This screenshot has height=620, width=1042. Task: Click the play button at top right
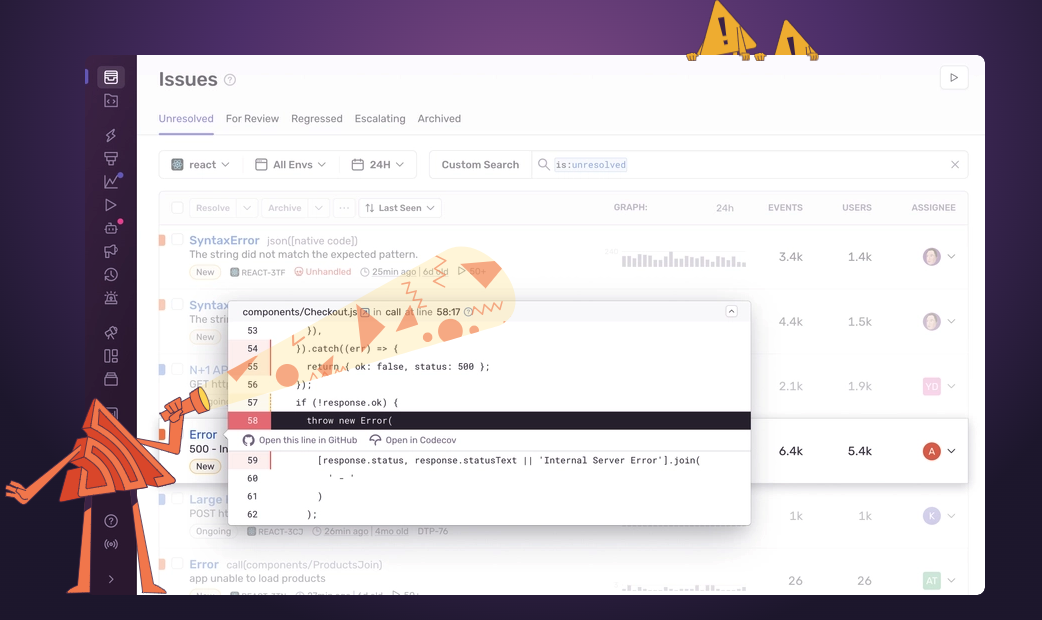pyautogui.click(x=953, y=78)
